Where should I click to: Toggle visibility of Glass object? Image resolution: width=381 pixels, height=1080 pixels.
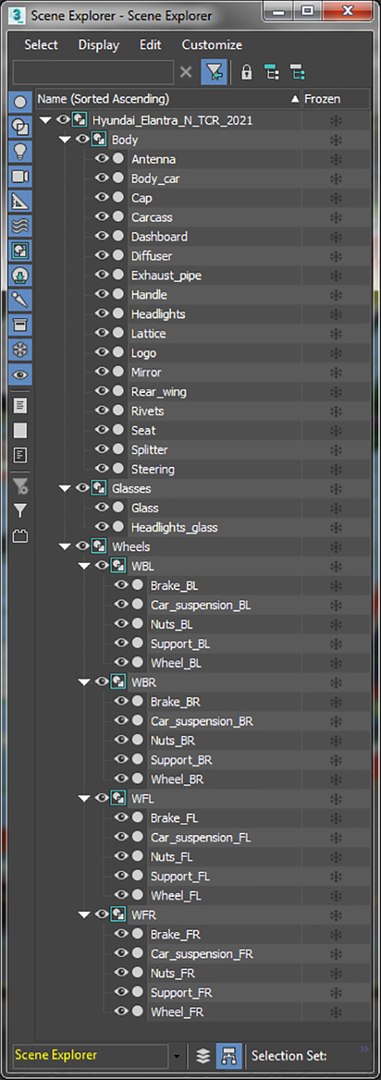click(x=102, y=508)
